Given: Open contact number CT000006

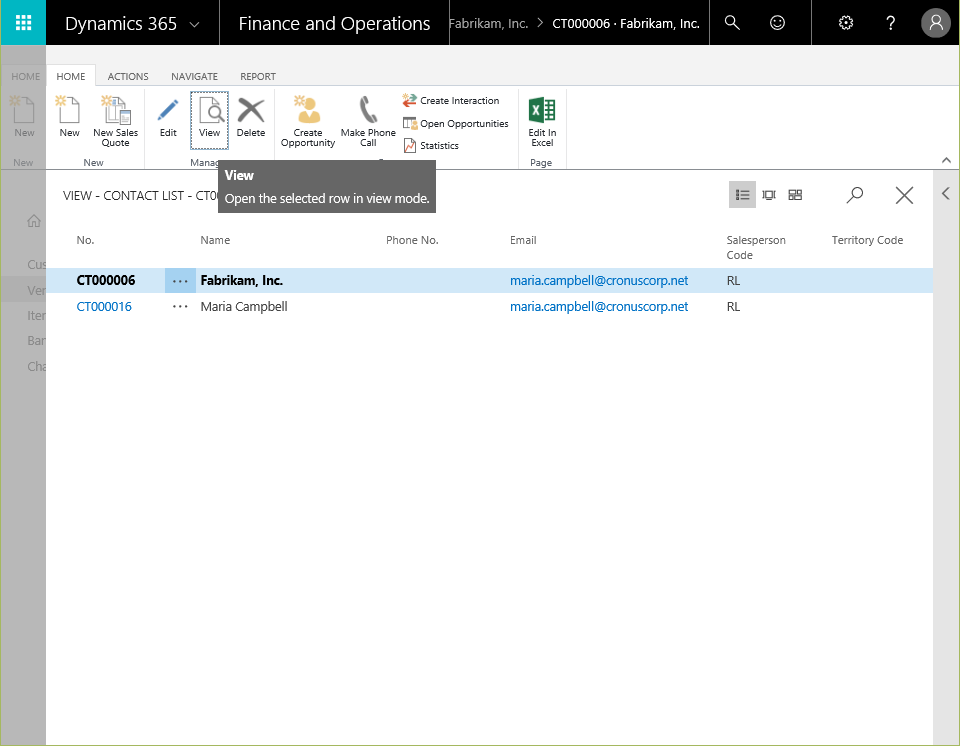Looking at the screenshot, I should click(x=105, y=281).
